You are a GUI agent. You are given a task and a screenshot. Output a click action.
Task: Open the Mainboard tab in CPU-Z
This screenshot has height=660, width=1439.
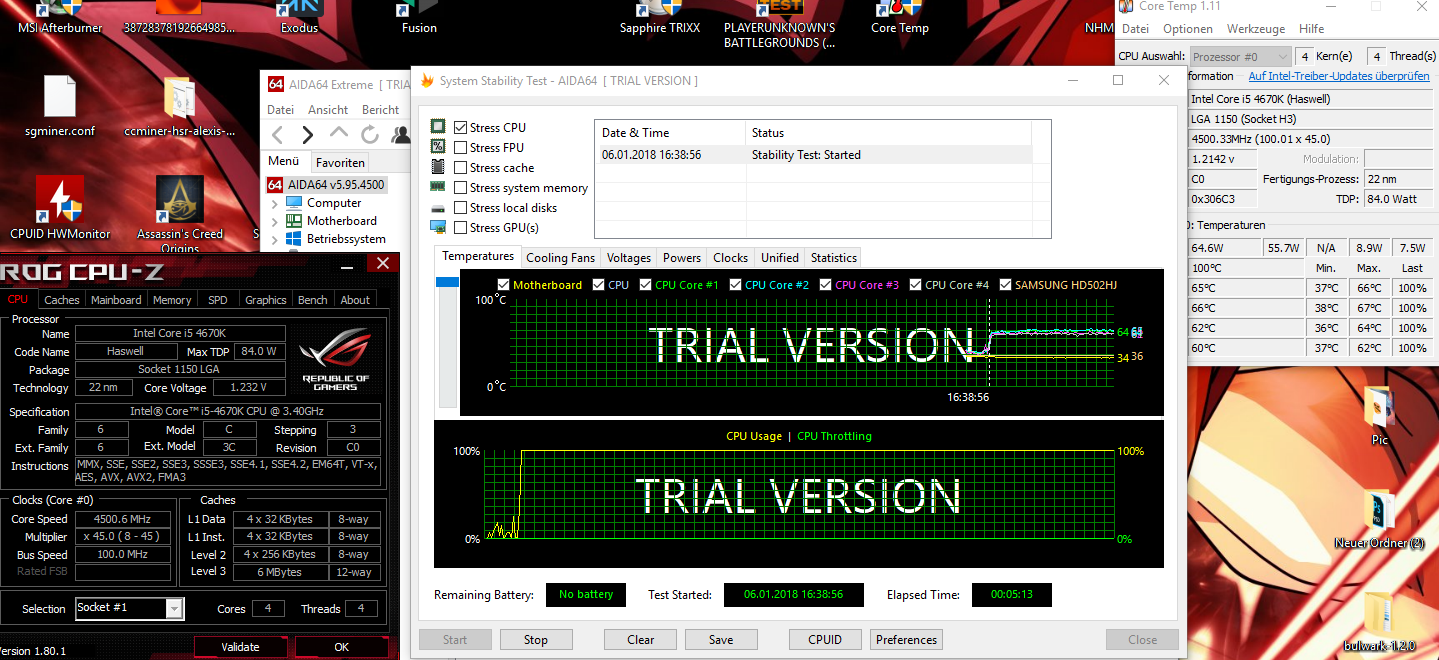[116, 300]
